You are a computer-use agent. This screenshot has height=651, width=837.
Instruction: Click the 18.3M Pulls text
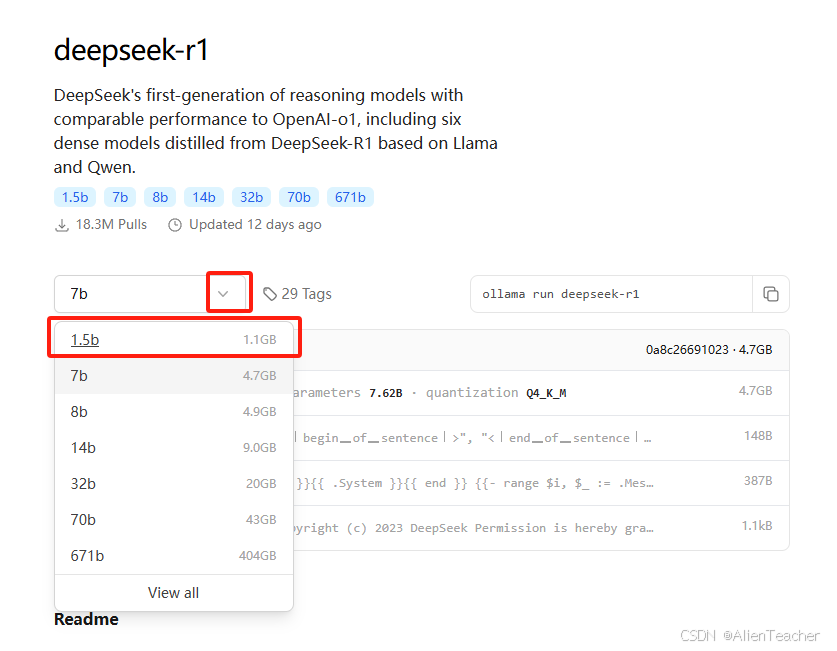click(111, 225)
